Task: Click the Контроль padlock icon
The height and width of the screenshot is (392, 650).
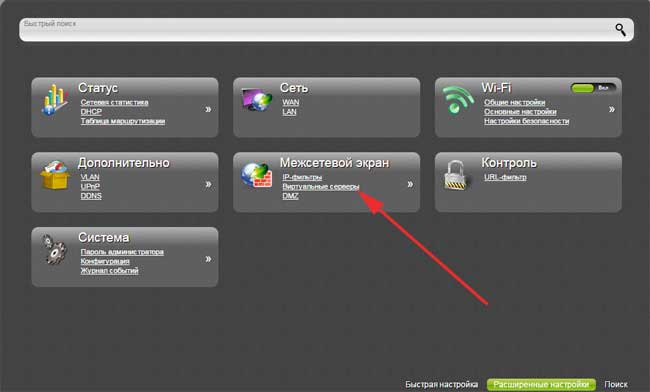Action: coord(456,175)
